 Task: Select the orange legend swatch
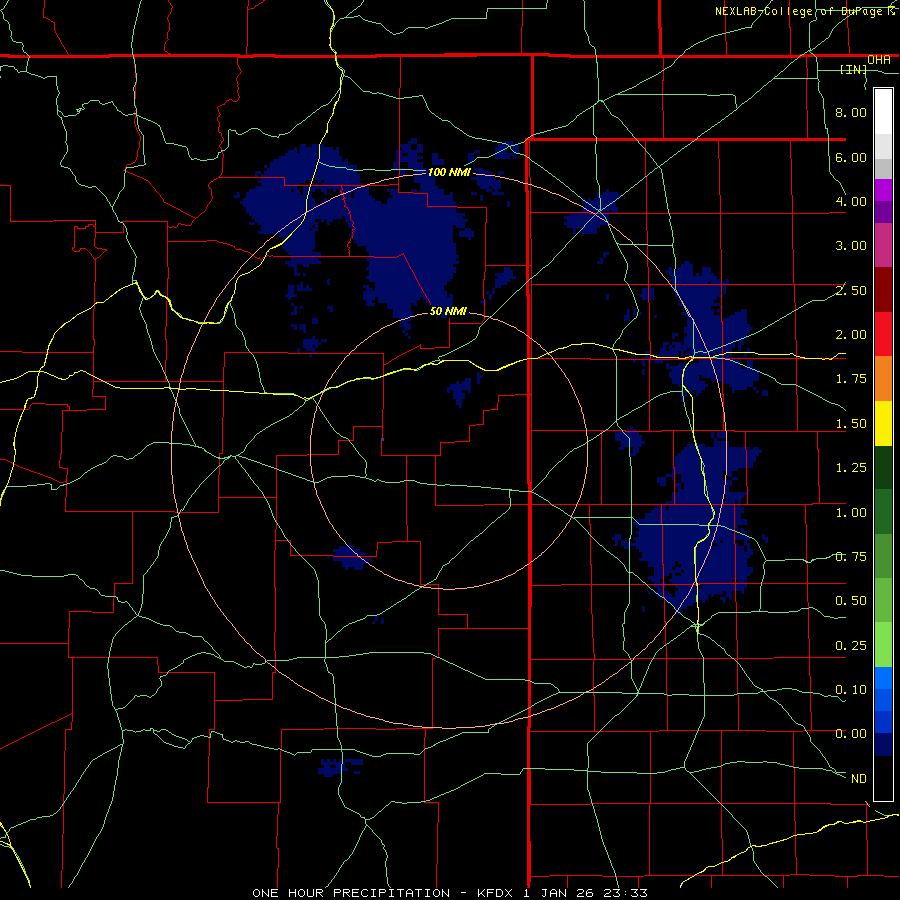point(883,379)
